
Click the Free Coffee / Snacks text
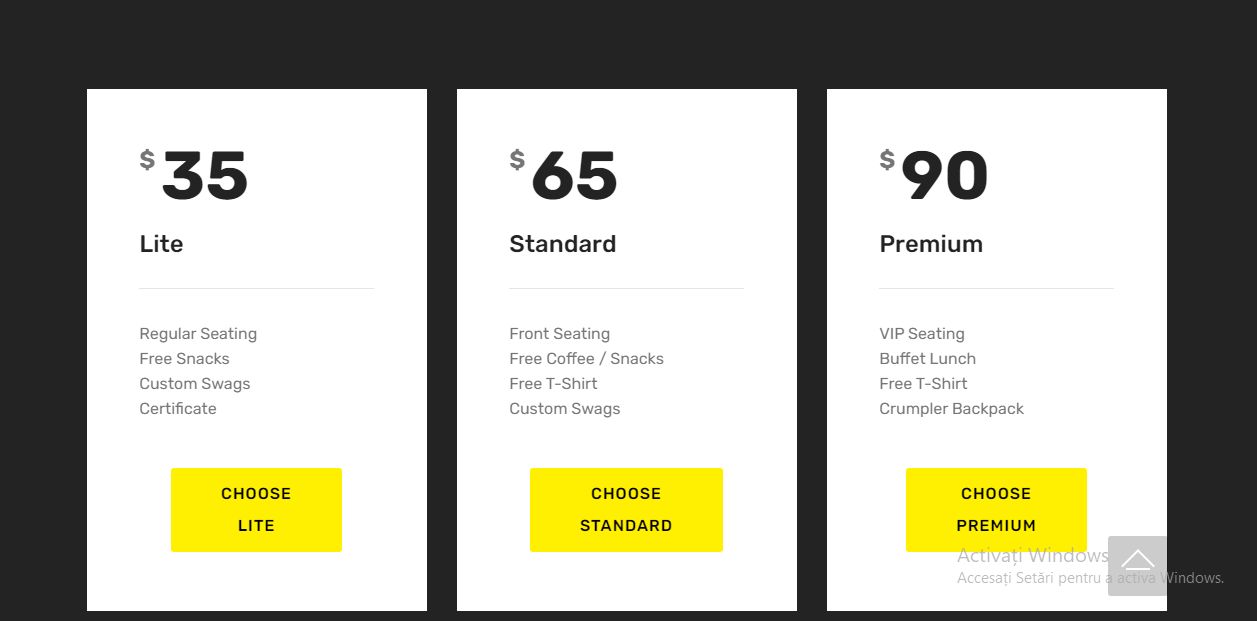pyautogui.click(x=586, y=359)
